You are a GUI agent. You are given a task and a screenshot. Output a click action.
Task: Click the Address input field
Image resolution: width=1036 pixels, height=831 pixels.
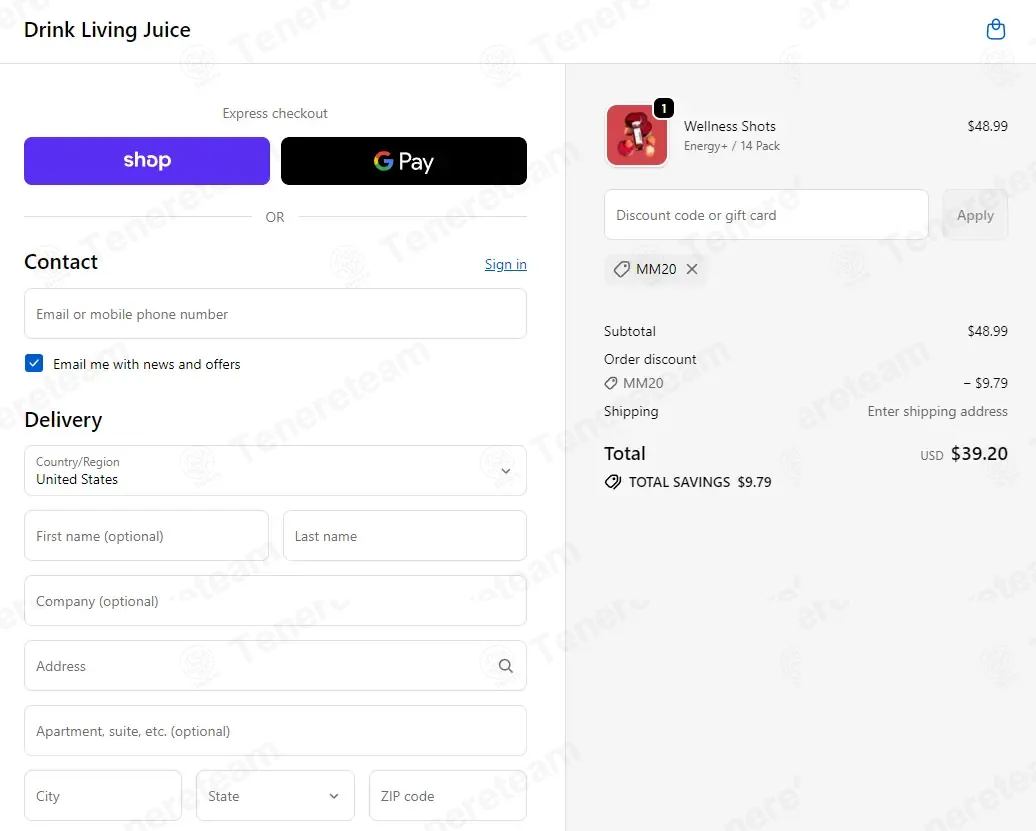click(x=276, y=666)
